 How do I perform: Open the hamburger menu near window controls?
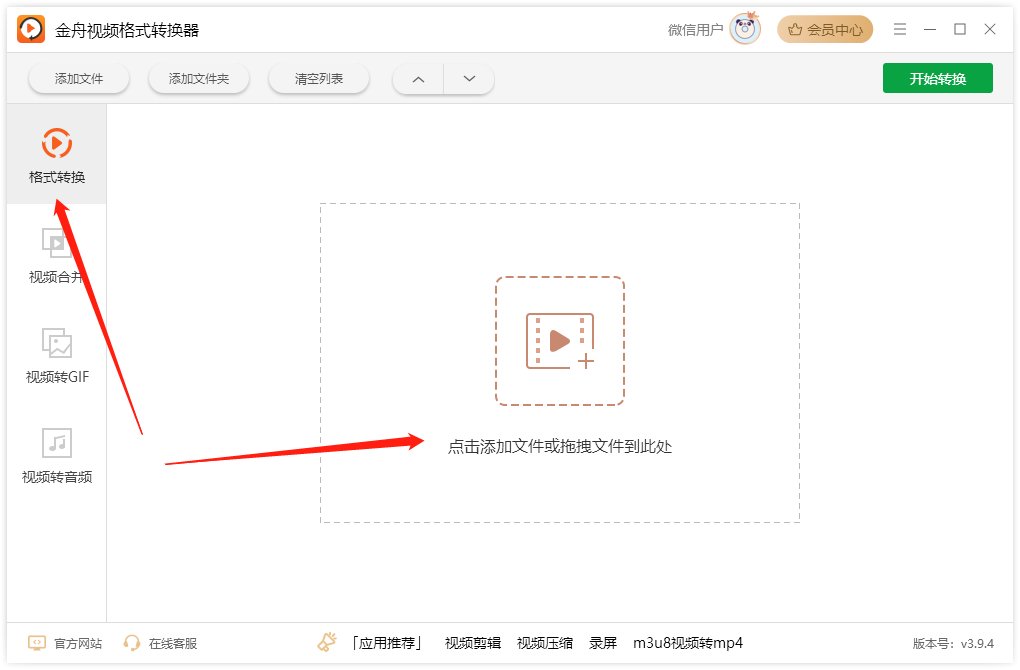[899, 29]
